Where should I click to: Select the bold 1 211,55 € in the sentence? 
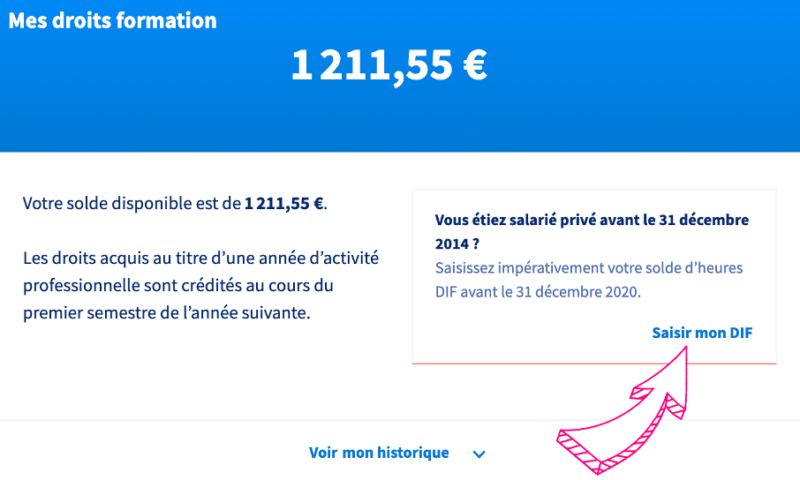284,204
